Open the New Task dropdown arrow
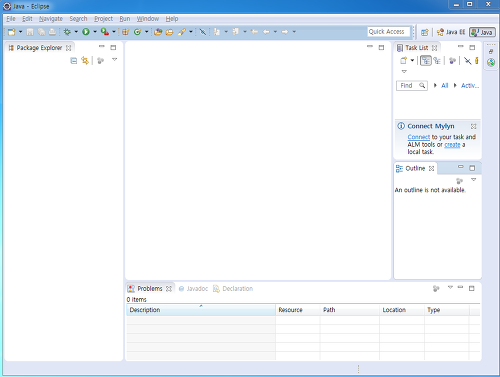The width and height of the screenshot is (500, 377). click(412, 60)
